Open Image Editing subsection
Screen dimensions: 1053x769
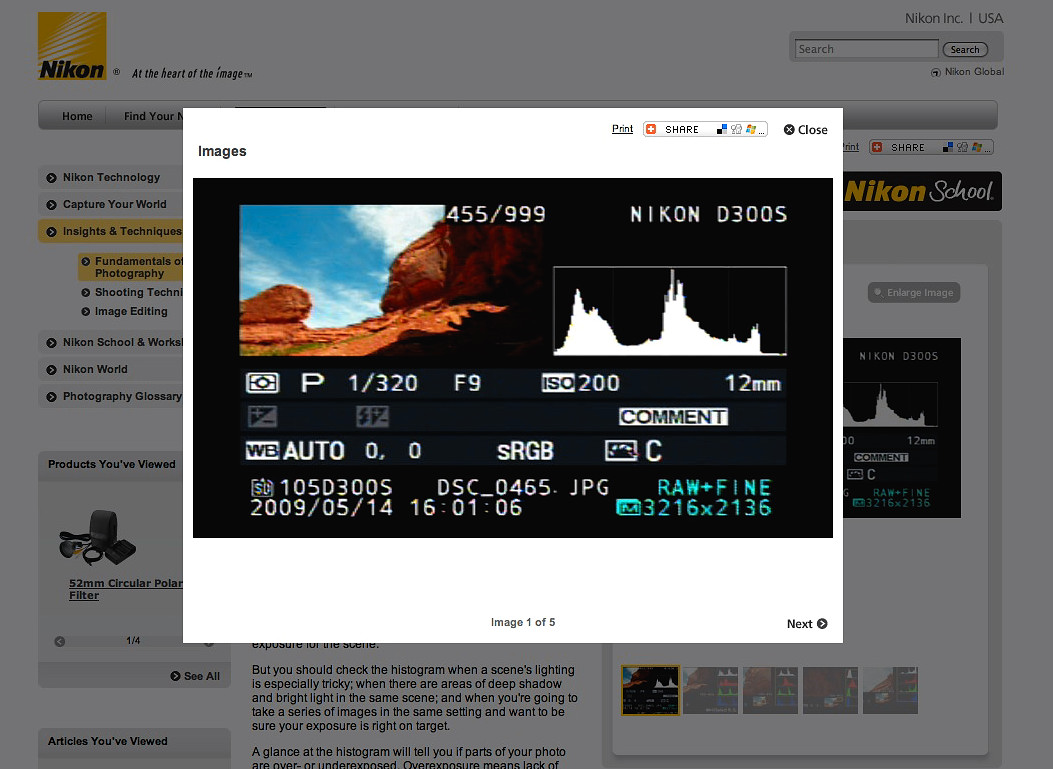(x=125, y=312)
